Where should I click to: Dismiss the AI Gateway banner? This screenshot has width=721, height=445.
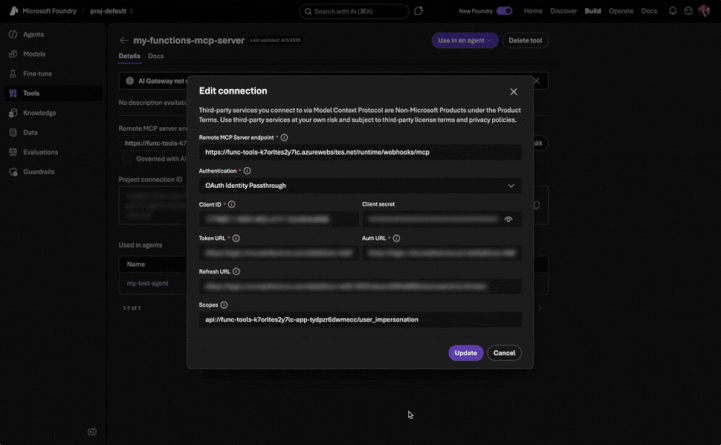tap(536, 81)
